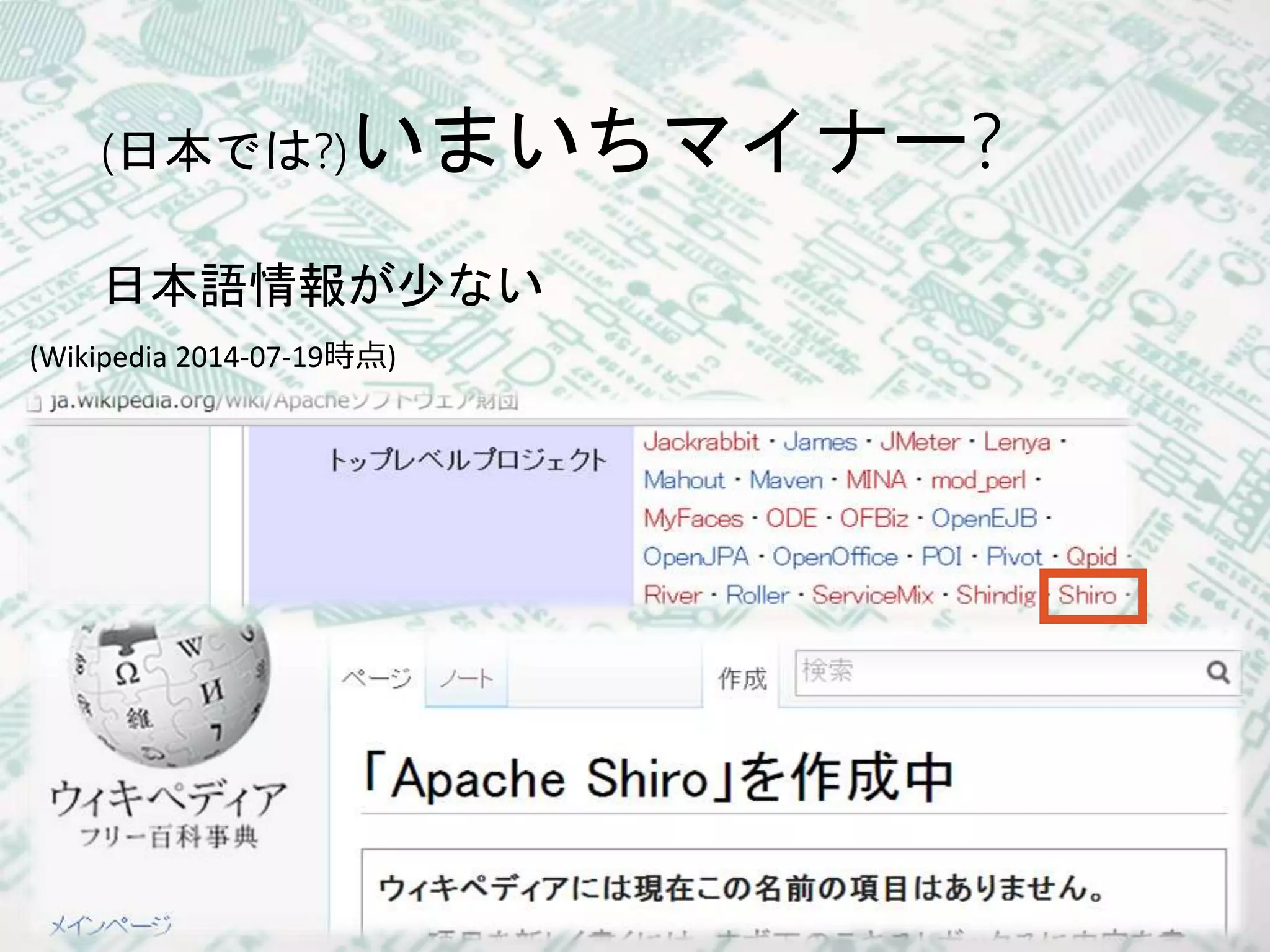Switch to the ノート tab
The width and height of the screenshot is (1270, 952).
point(466,679)
